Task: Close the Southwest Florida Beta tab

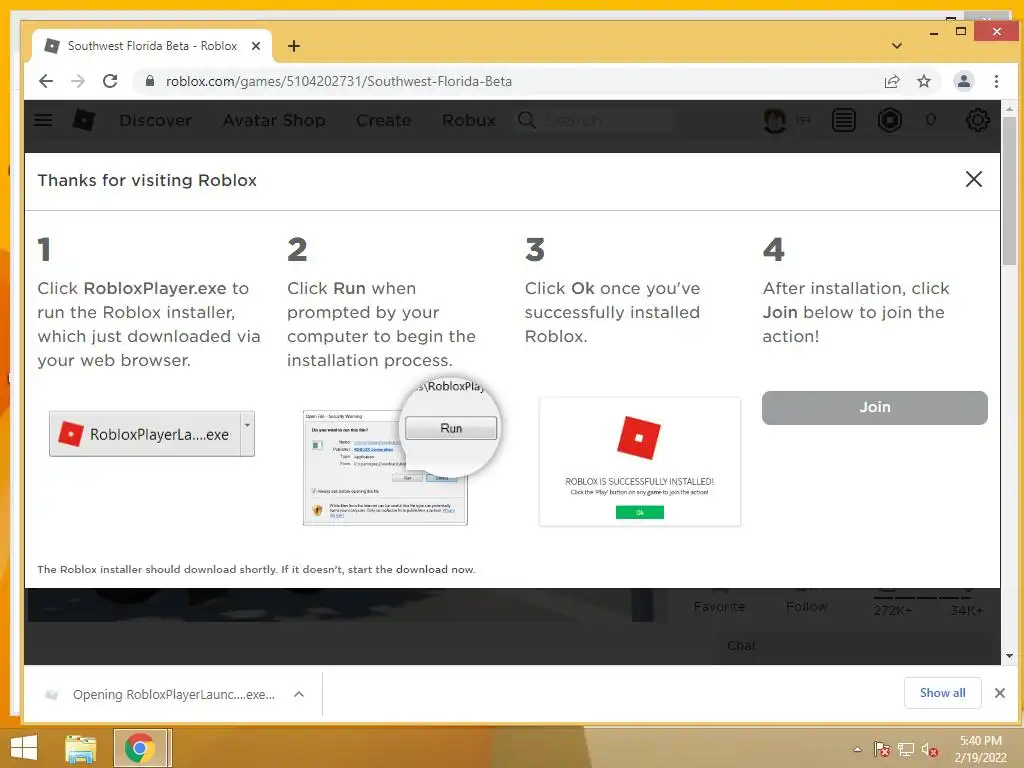Action: pos(256,46)
